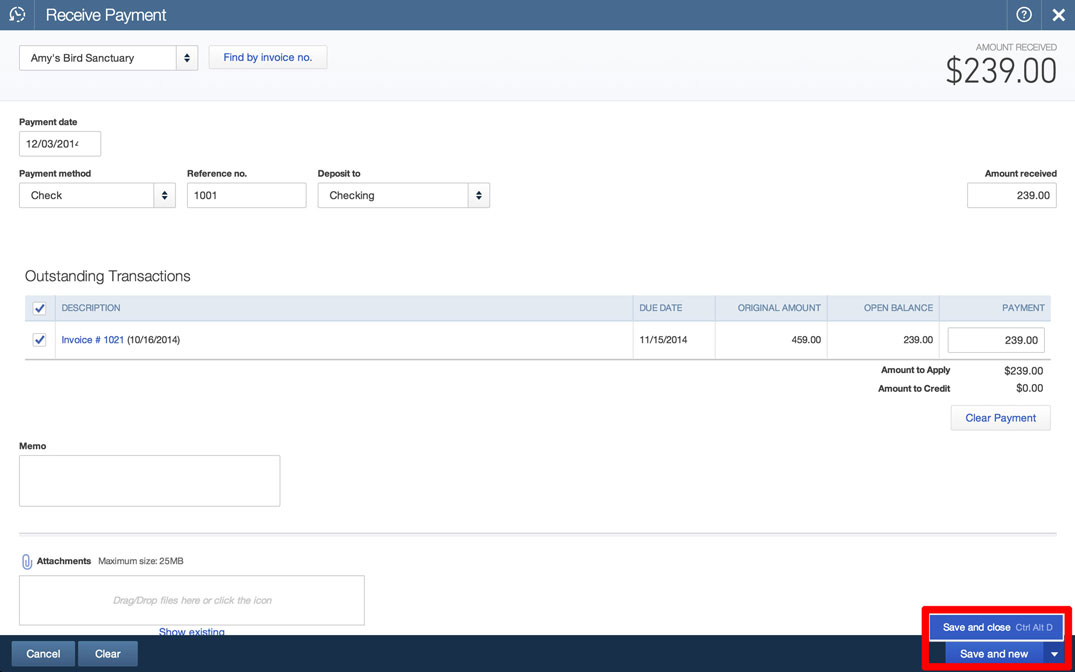Click Save and close

(x=997, y=627)
